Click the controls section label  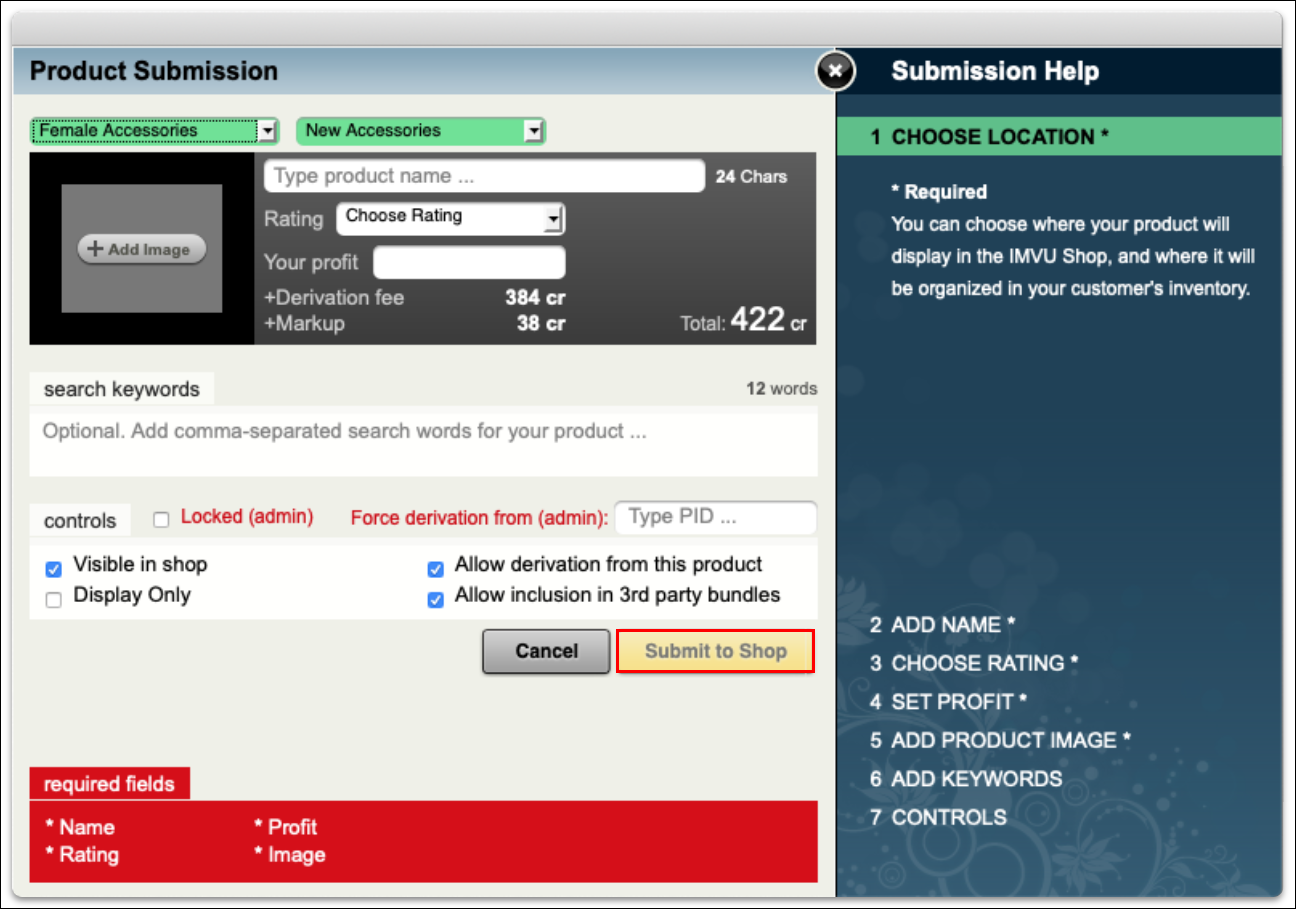80,520
